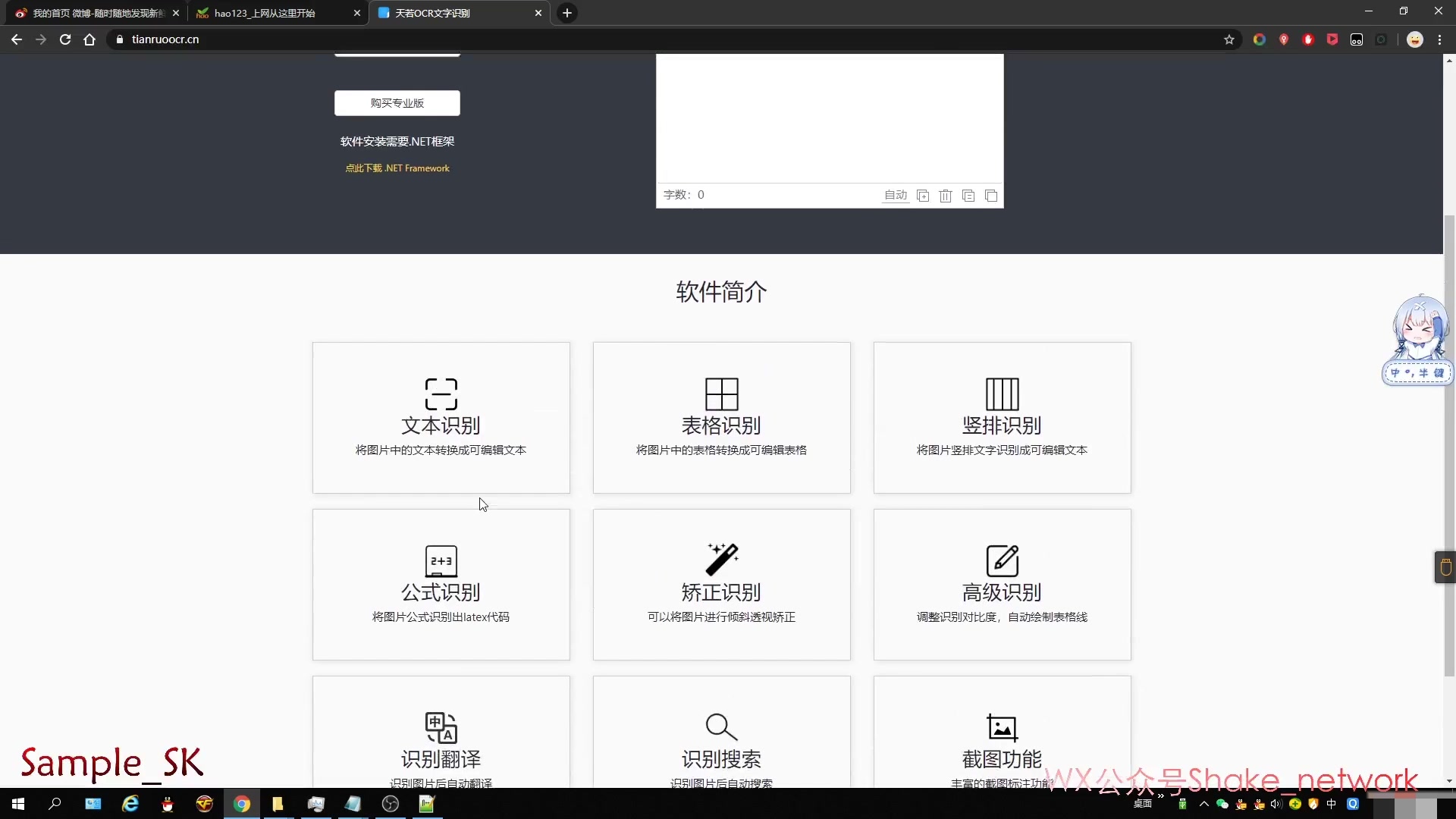Open the Chrome three-dot menu
1456x819 pixels.
(x=1439, y=39)
